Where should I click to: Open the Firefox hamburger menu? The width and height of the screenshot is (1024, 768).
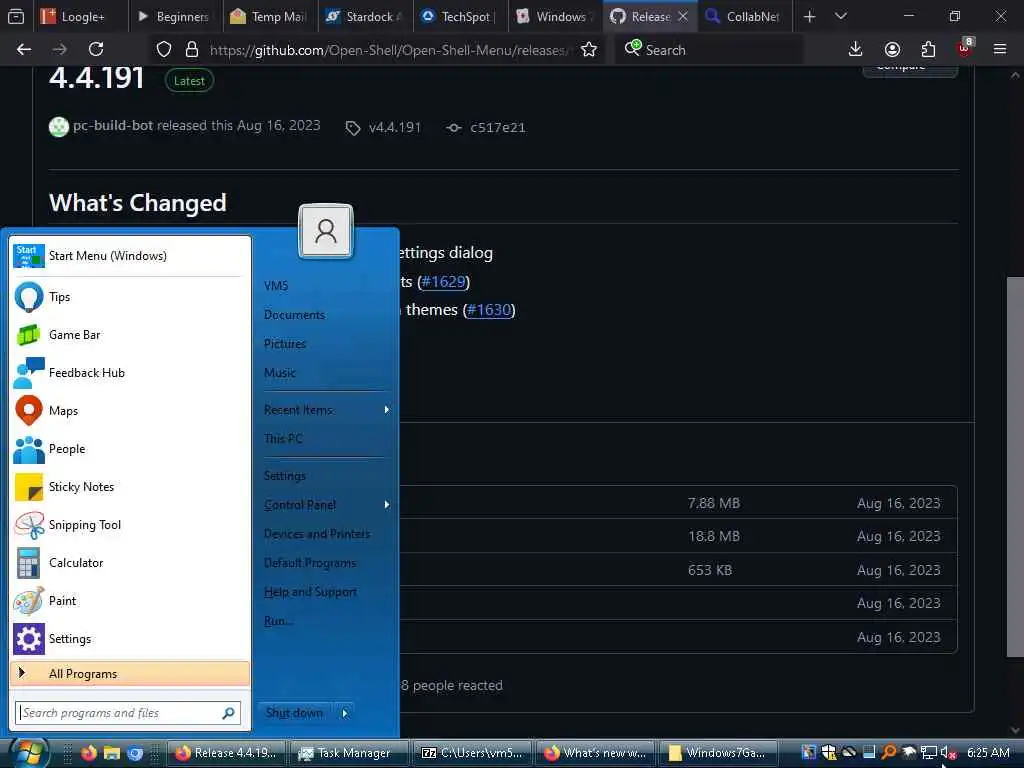pyautogui.click(x=1000, y=50)
